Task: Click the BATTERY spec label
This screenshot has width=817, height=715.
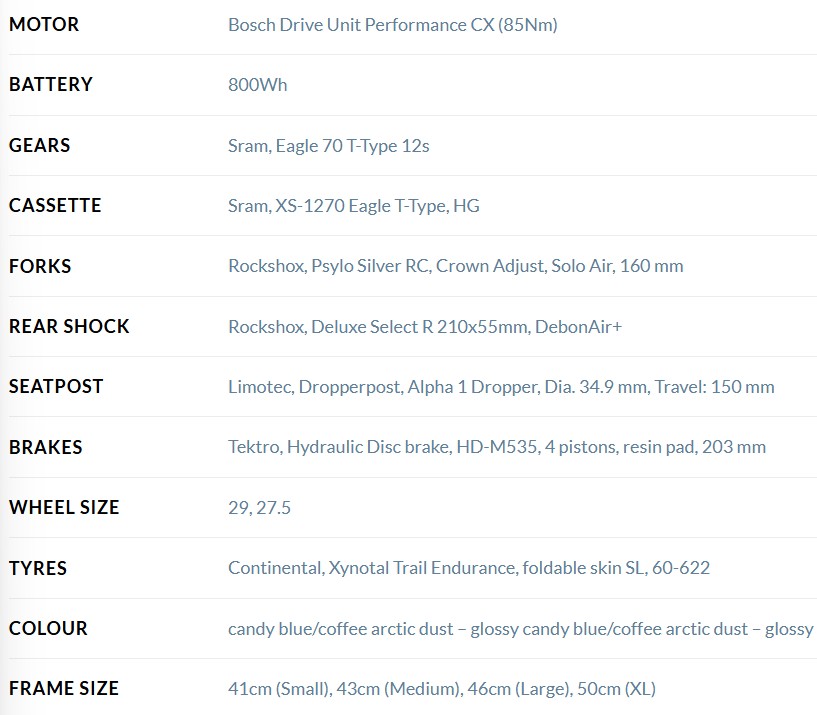Action: coord(51,84)
